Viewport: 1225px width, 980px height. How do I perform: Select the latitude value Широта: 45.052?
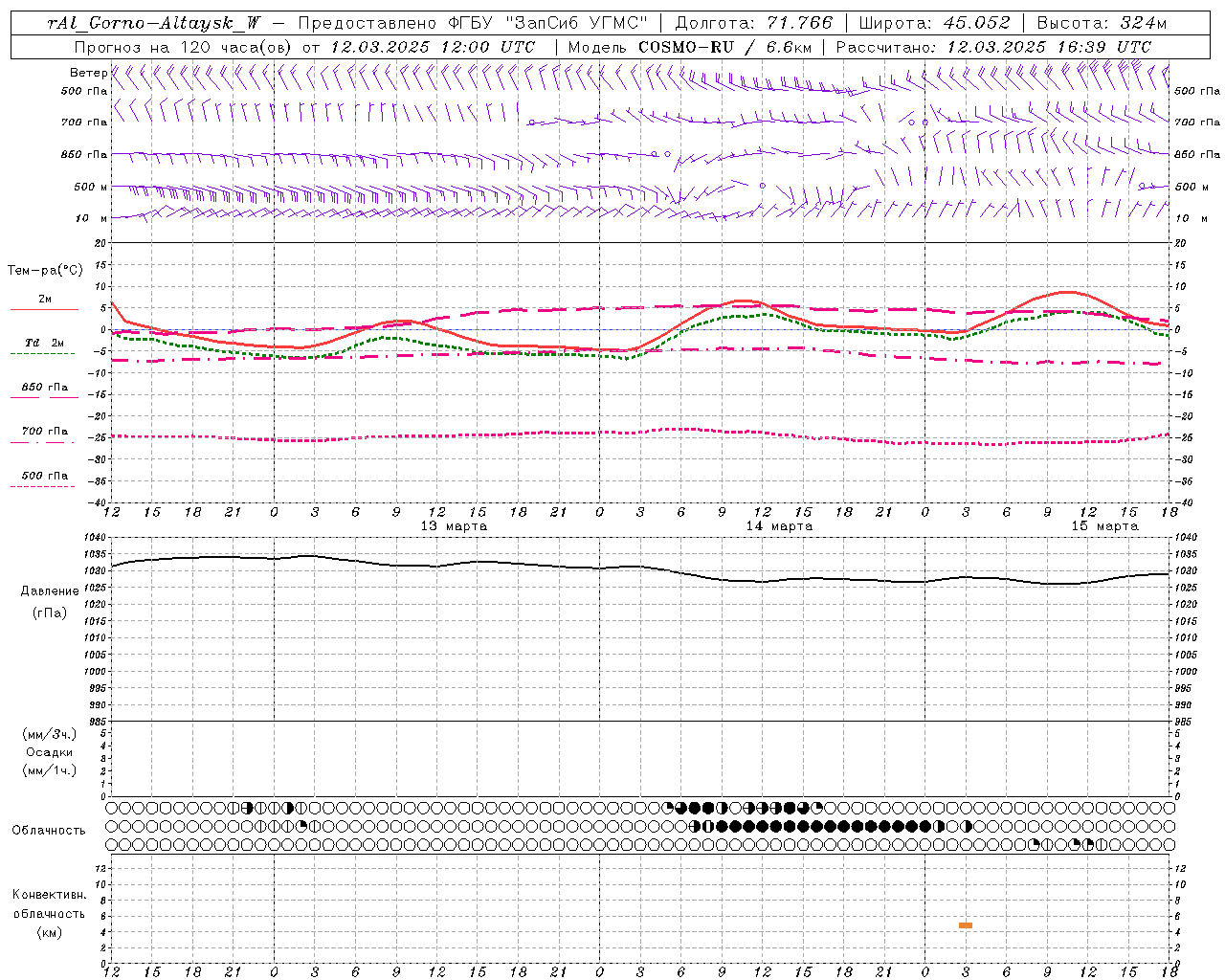pyautogui.click(x=934, y=23)
